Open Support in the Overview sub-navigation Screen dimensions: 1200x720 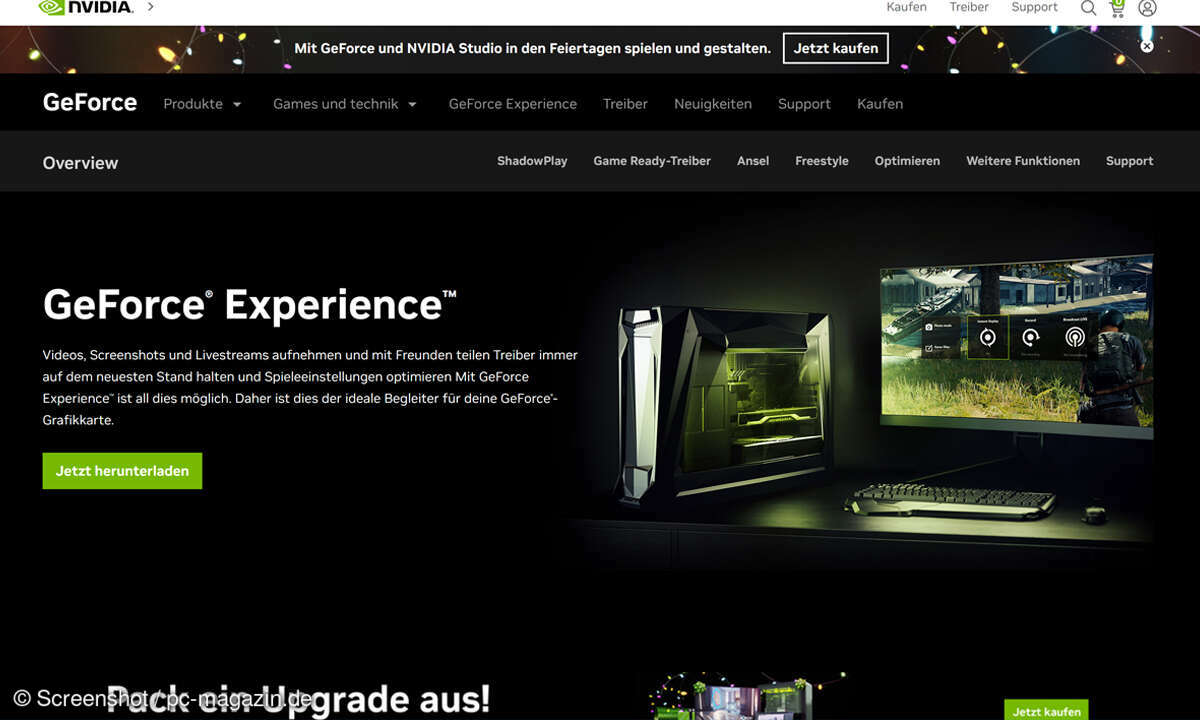(1130, 161)
